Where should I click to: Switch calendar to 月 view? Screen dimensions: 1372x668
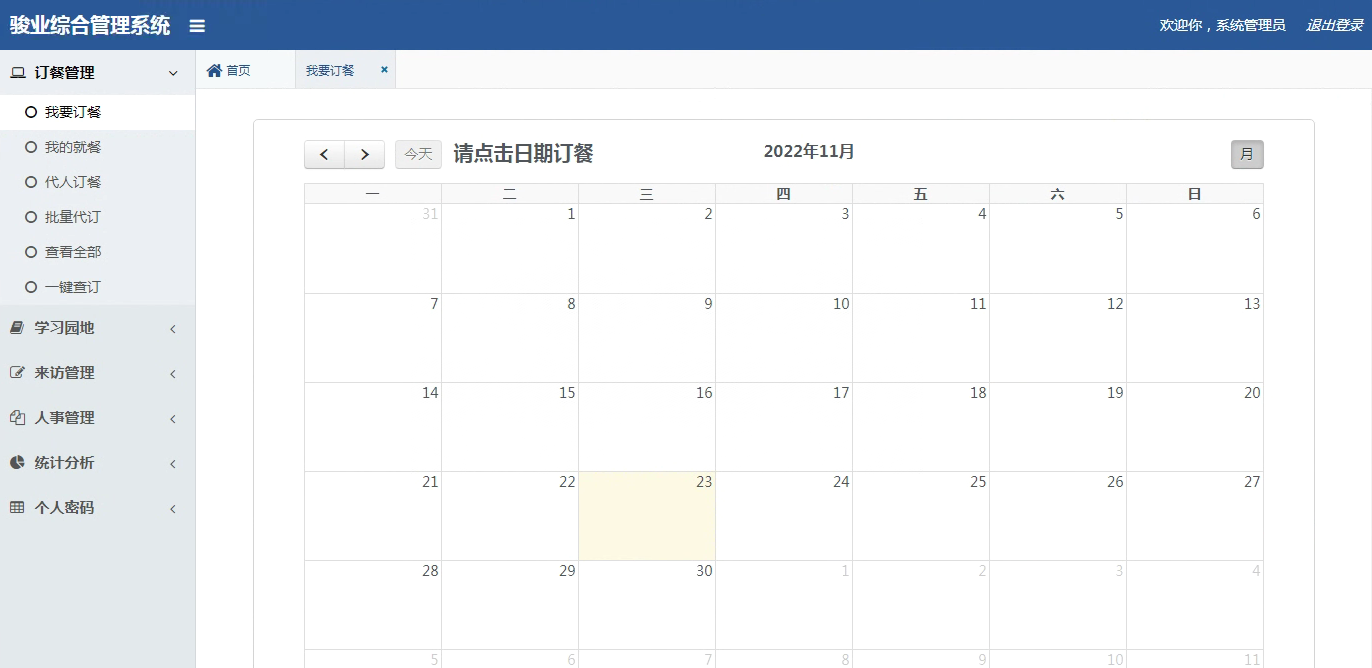coord(1247,154)
